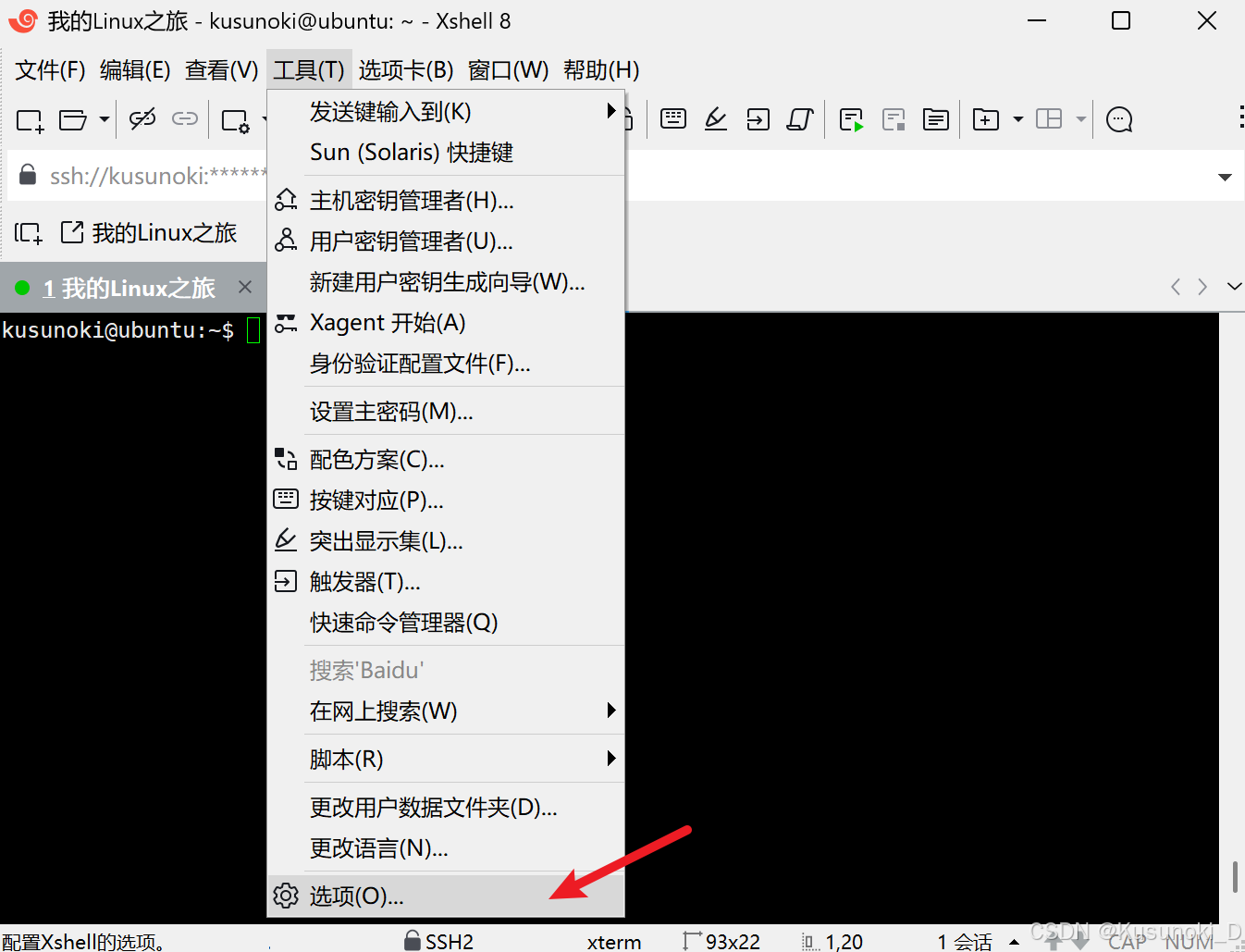Open 突出显示集(L) menu entry
The width and height of the screenshot is (1245, 952).
446,541
